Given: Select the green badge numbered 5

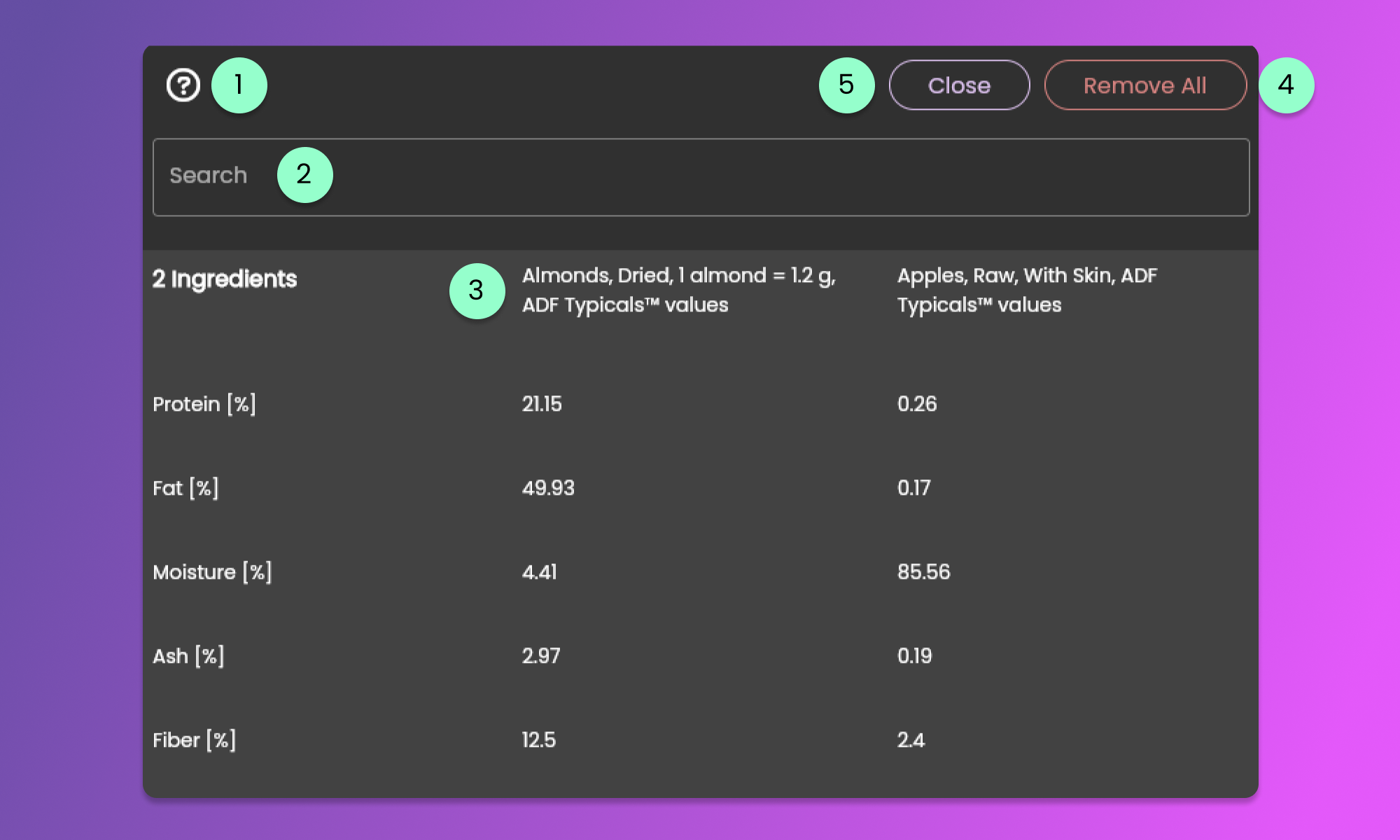Looking at the screenshot, I should point(846,85).
